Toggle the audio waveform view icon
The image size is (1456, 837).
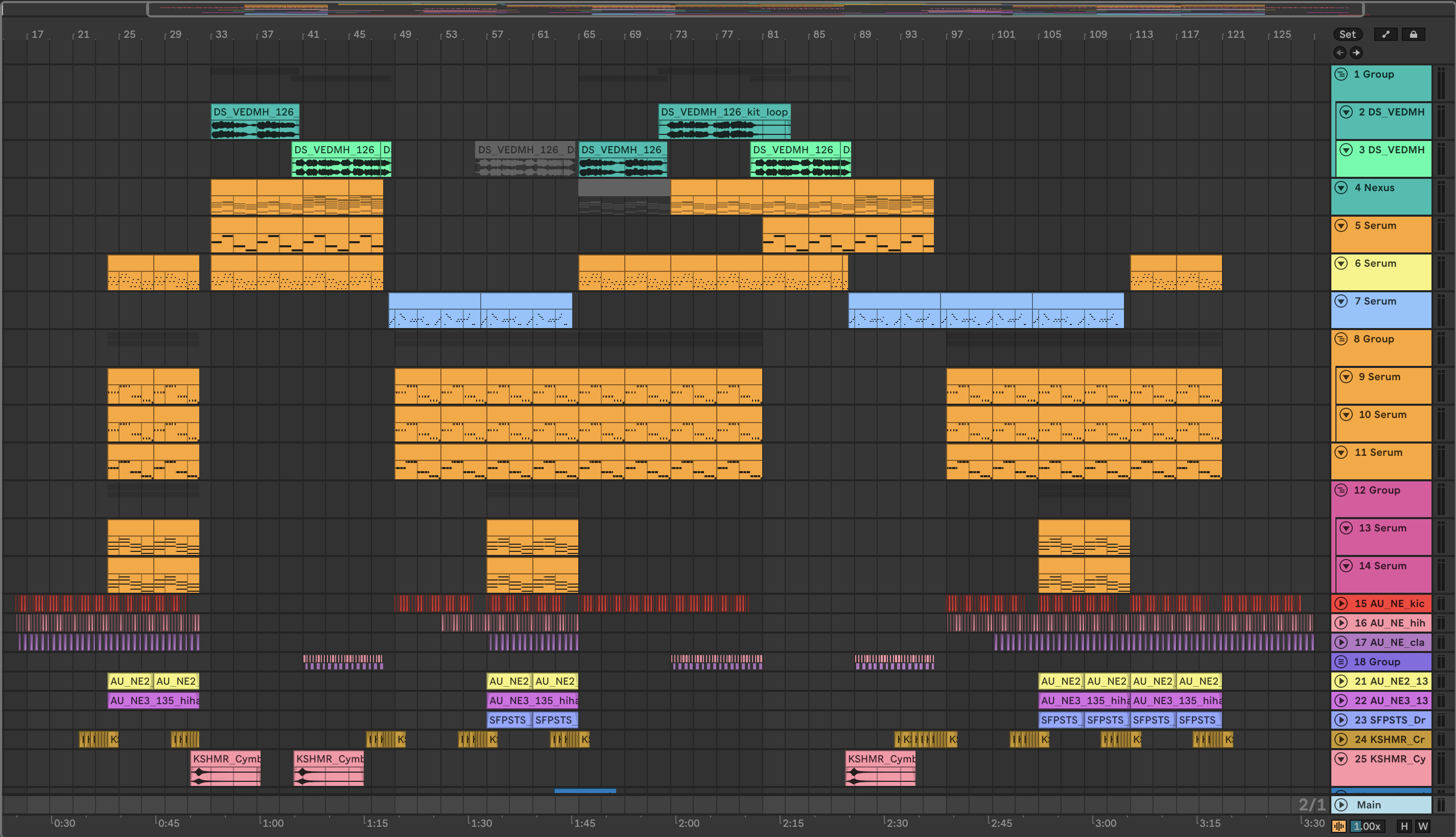tap(1339, 826)
